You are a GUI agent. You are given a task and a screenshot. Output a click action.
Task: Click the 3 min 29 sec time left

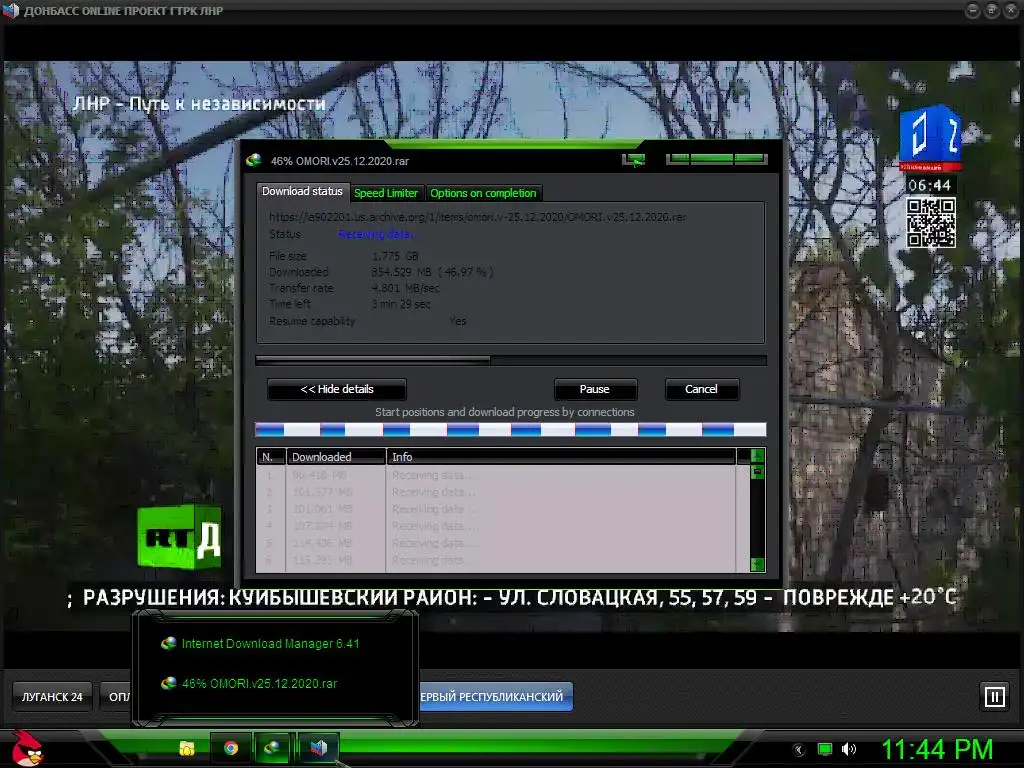(401, 304)
